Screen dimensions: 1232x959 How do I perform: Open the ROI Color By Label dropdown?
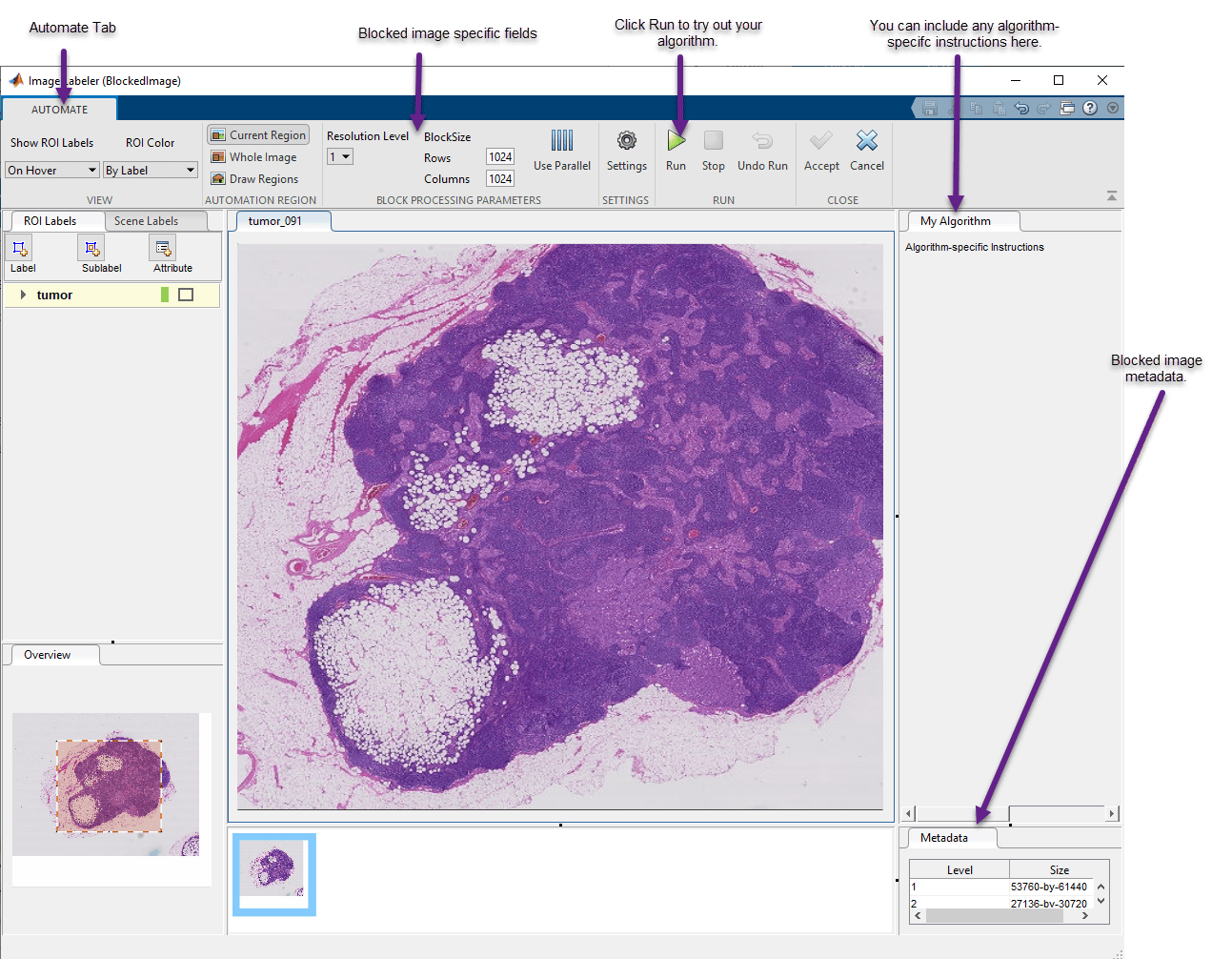[151, 171]
